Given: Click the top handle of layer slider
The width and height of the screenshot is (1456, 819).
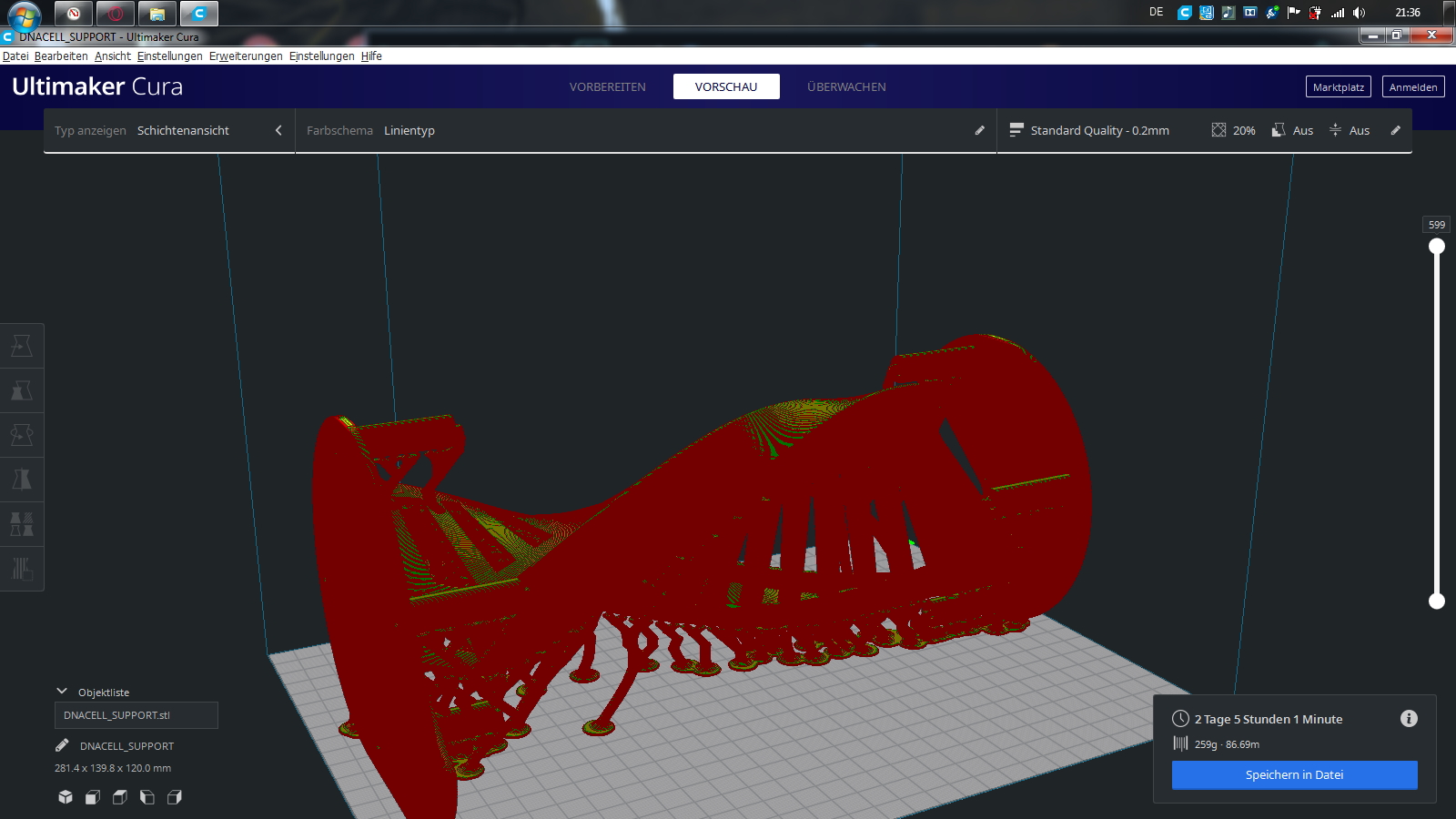Looking at the screenshot, I should coord(1437,247).
